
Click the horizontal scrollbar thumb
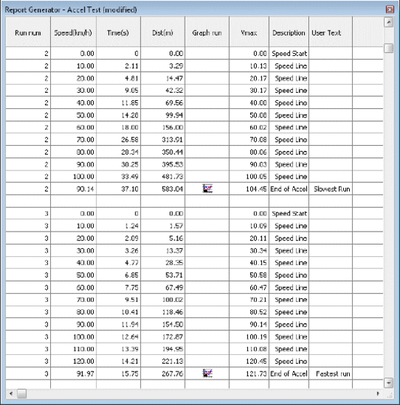(22, 394)
